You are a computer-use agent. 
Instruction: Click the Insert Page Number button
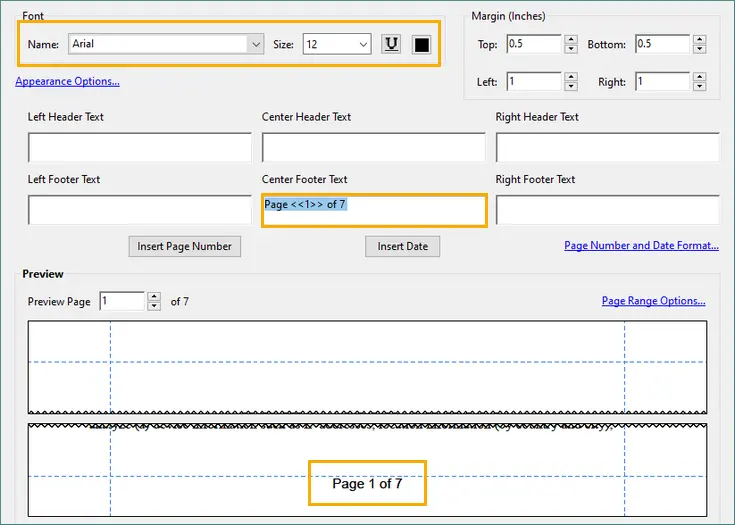185,246
